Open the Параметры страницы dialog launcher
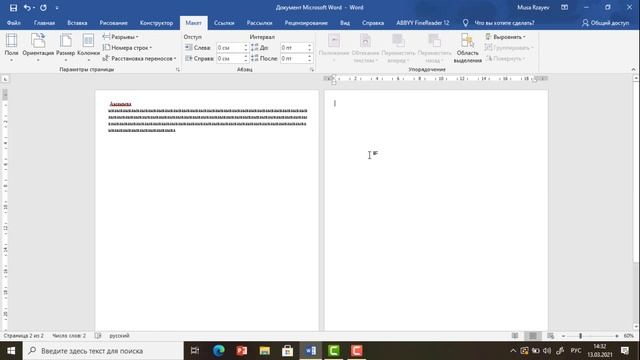 pyautogui.click(x=178, y=69)
